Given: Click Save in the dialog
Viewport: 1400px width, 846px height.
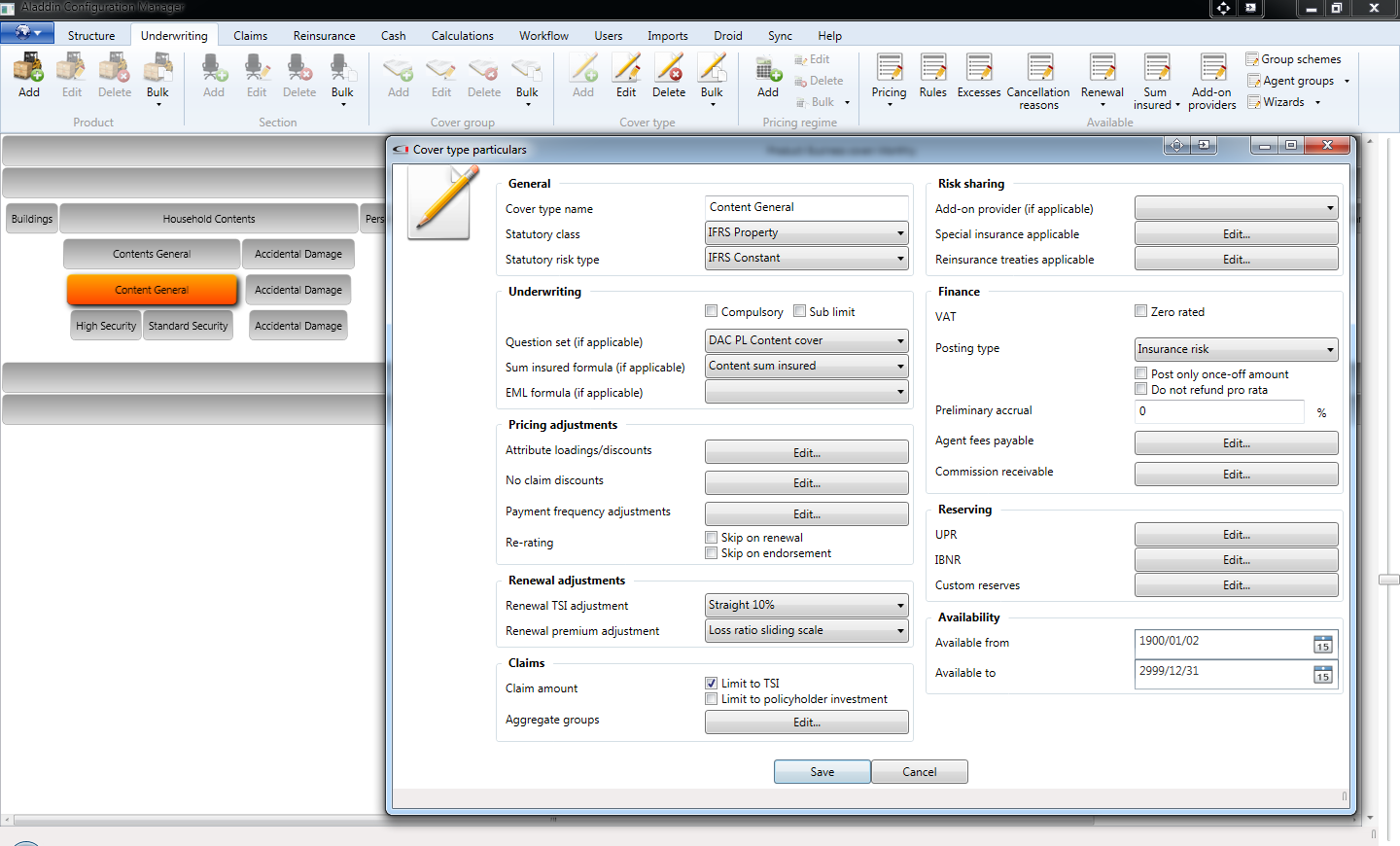Looking at the screenshot, I should (x=822, y=771).
